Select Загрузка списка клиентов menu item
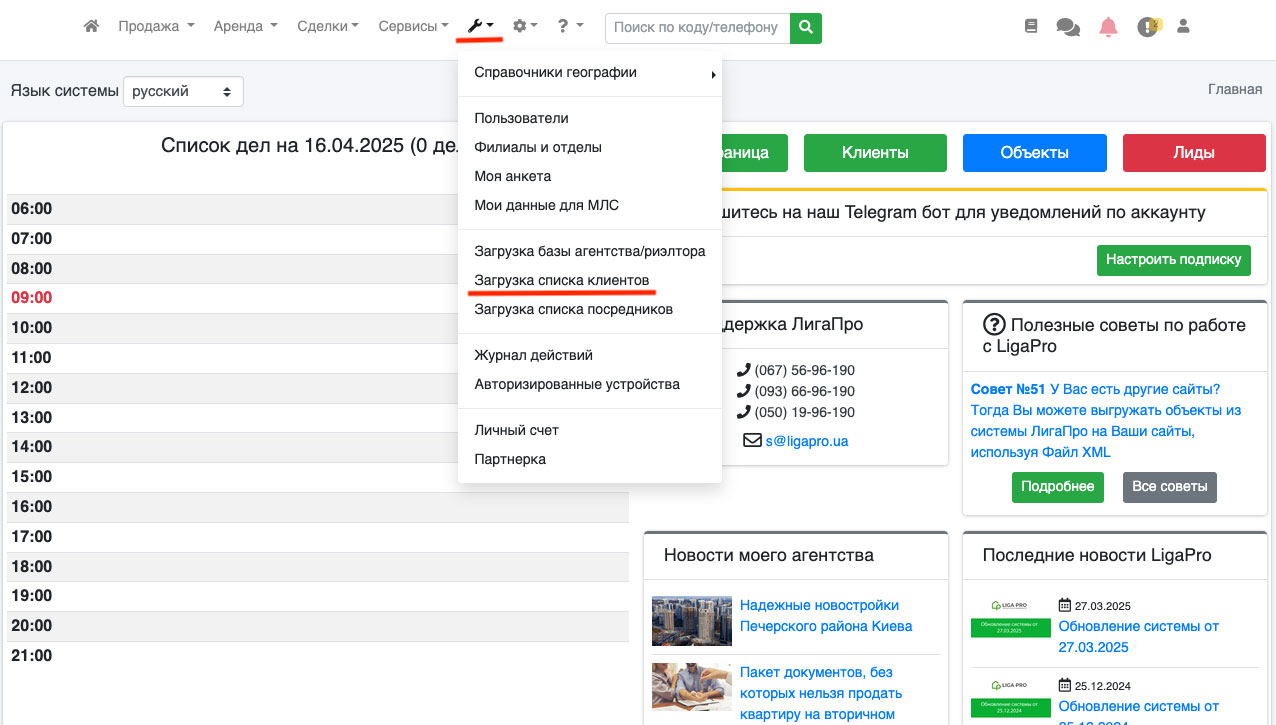 point(562,280)
